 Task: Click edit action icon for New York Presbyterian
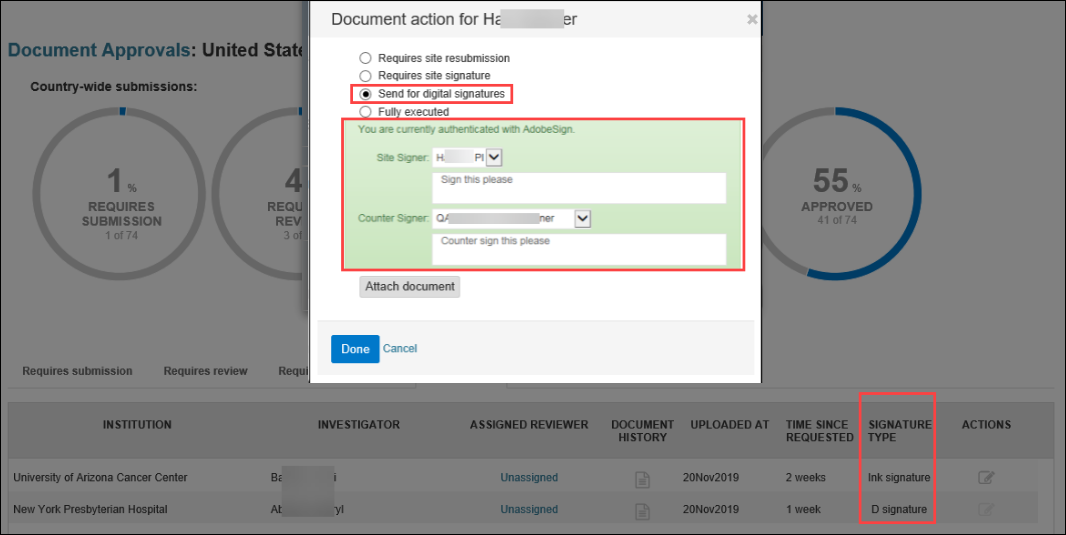[986, 509]
